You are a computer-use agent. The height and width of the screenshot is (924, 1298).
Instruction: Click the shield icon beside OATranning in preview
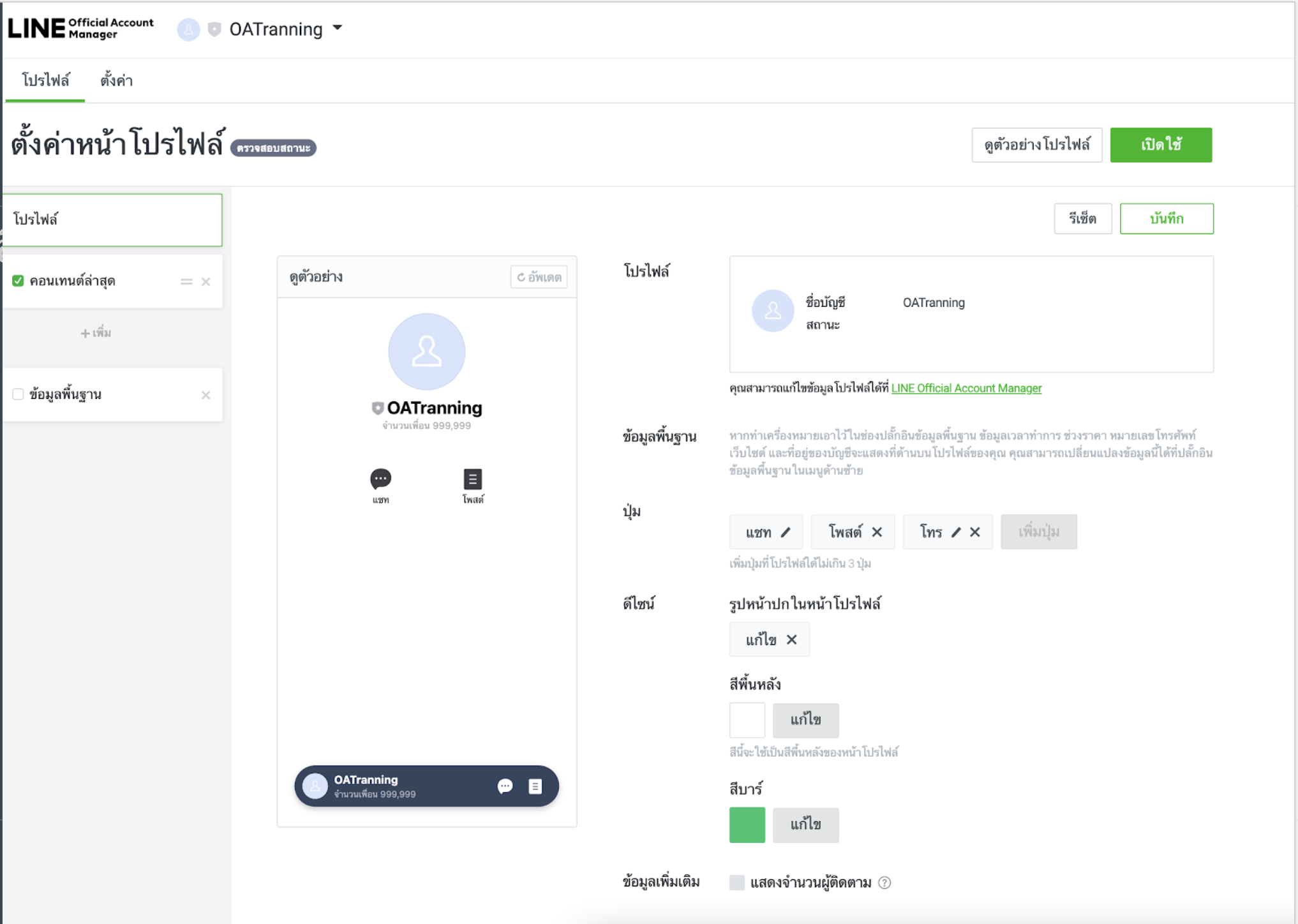coord(378,408)
